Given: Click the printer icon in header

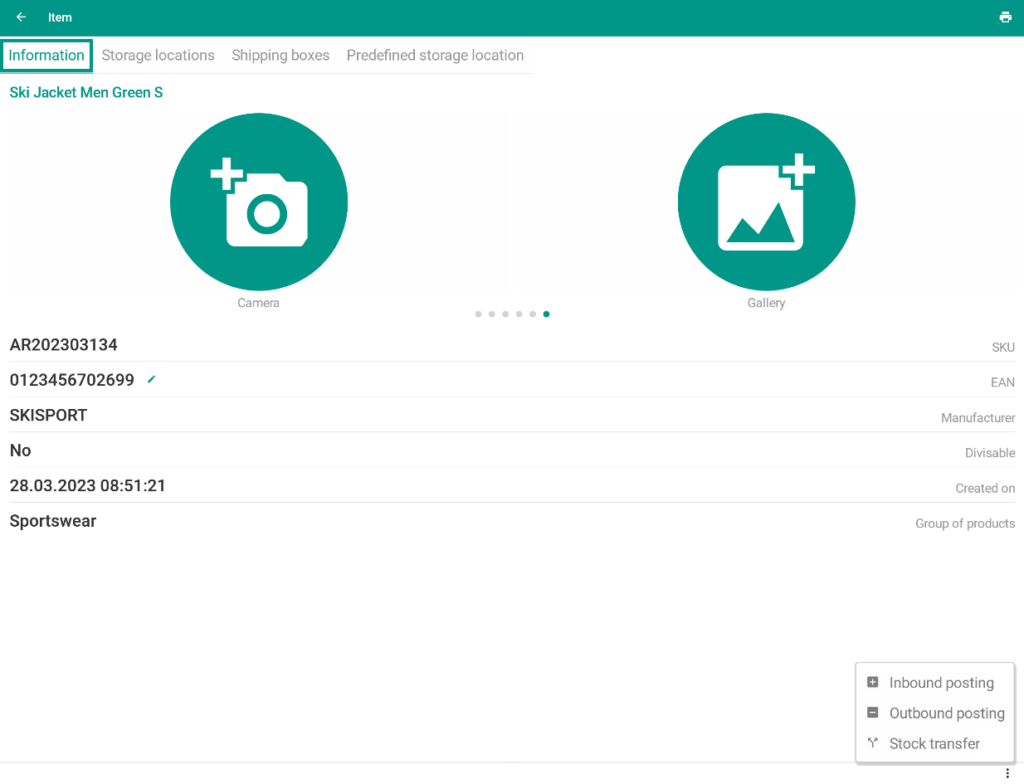Looking at the screenshot, I should tap(1005, 17).
